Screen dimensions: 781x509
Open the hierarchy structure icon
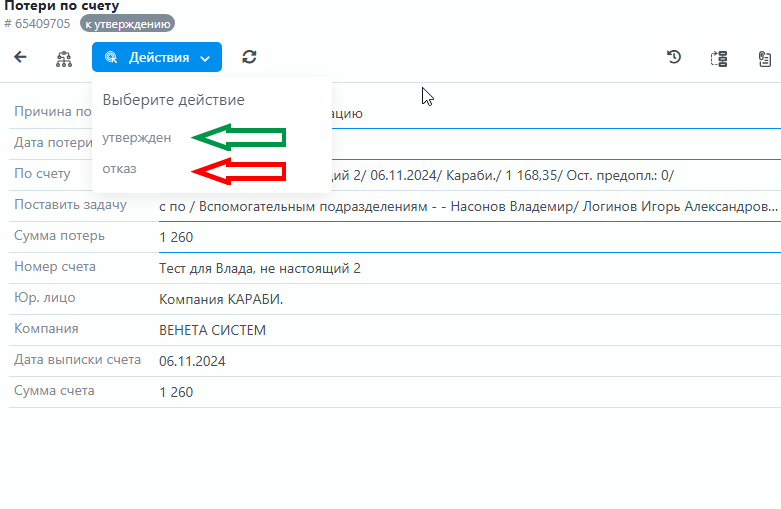(64, 58)
